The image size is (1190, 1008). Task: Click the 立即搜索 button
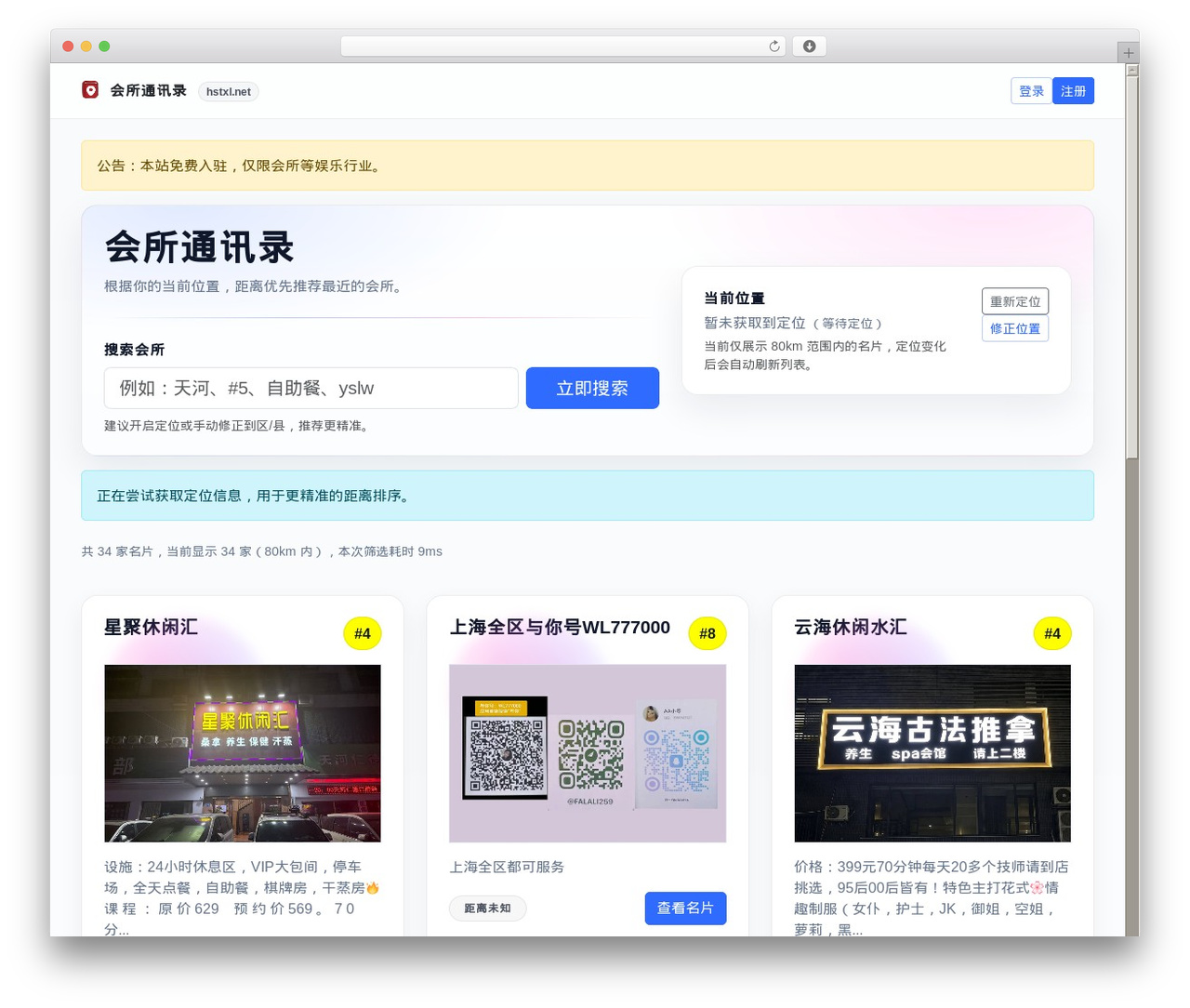[x=592, y=388]
